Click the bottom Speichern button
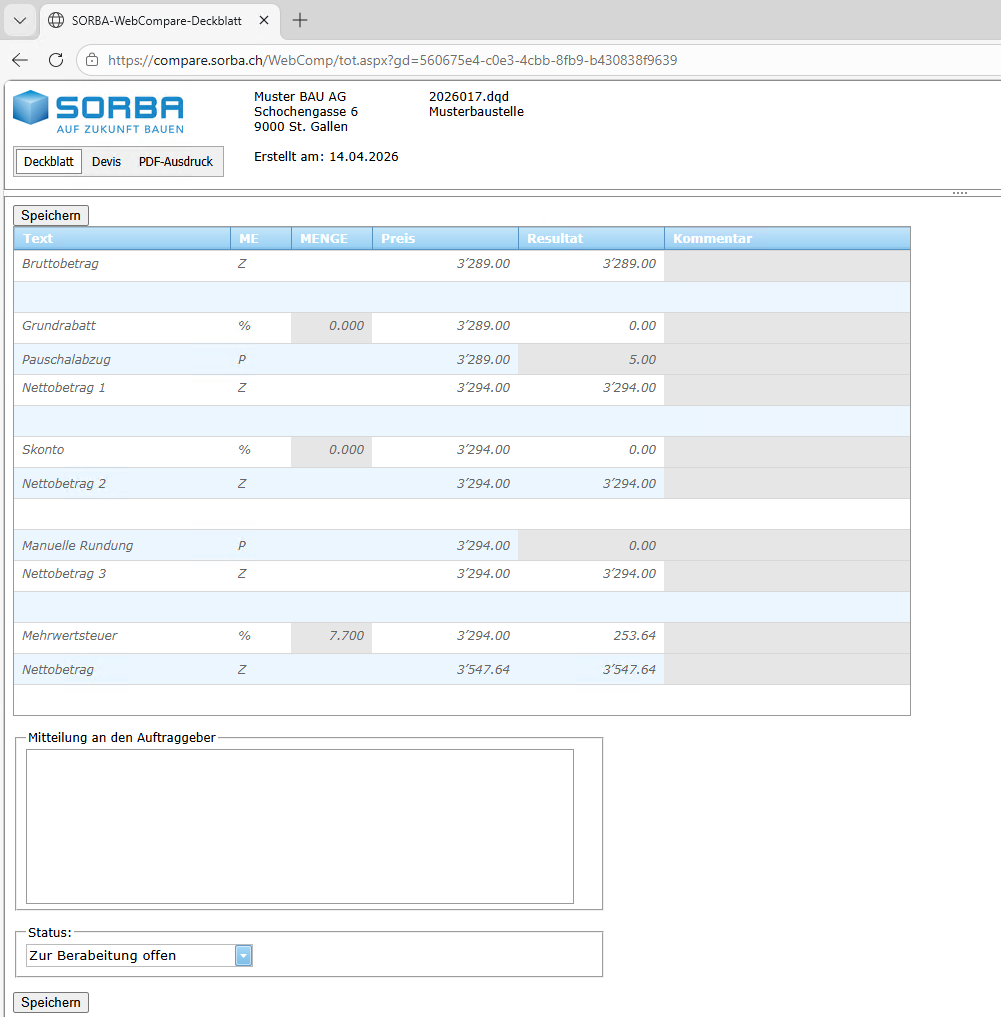The height and width of the screenshot is (1017, 1001). 51,1002
